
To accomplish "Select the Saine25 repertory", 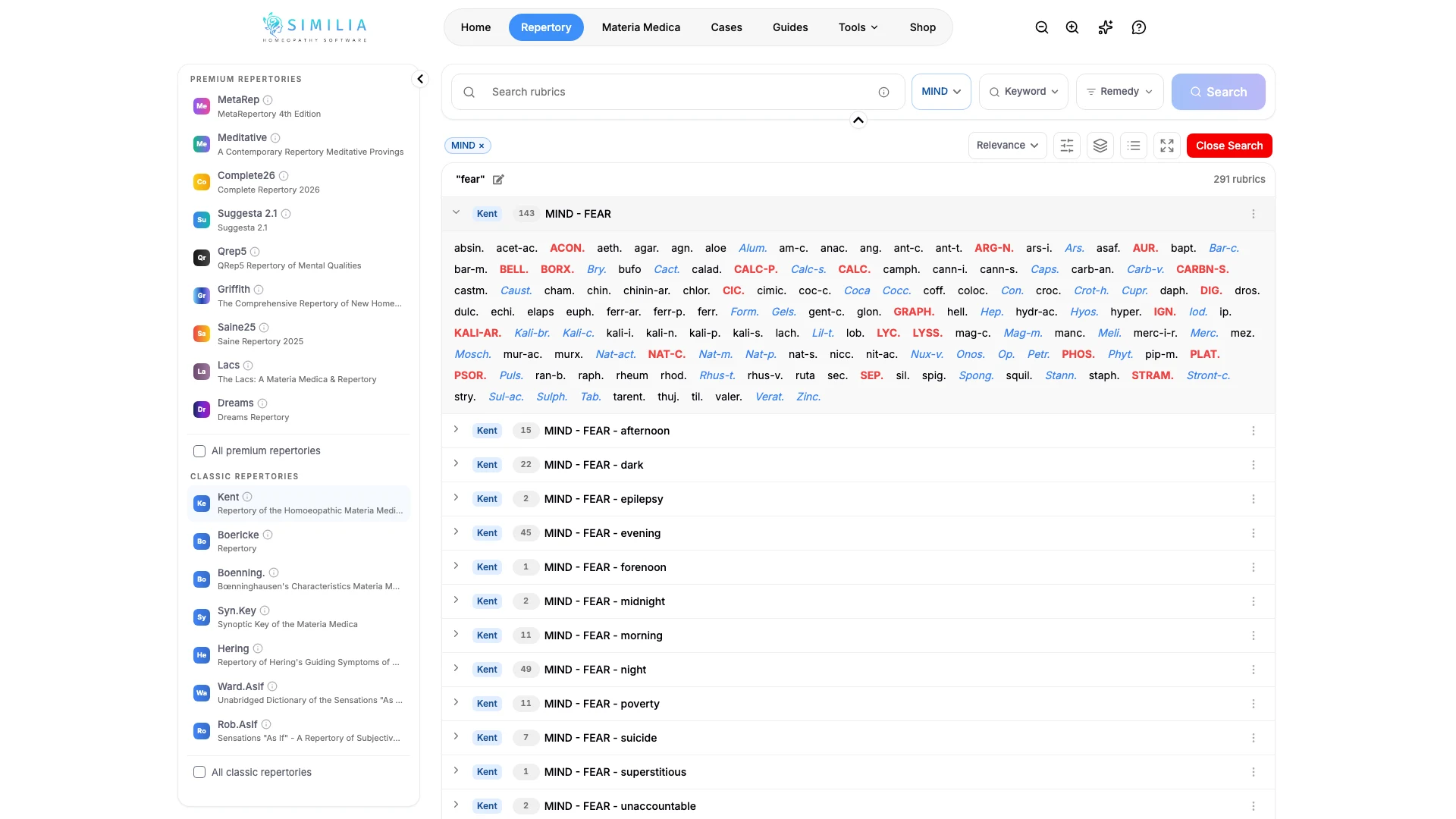I will click(299, 334).
